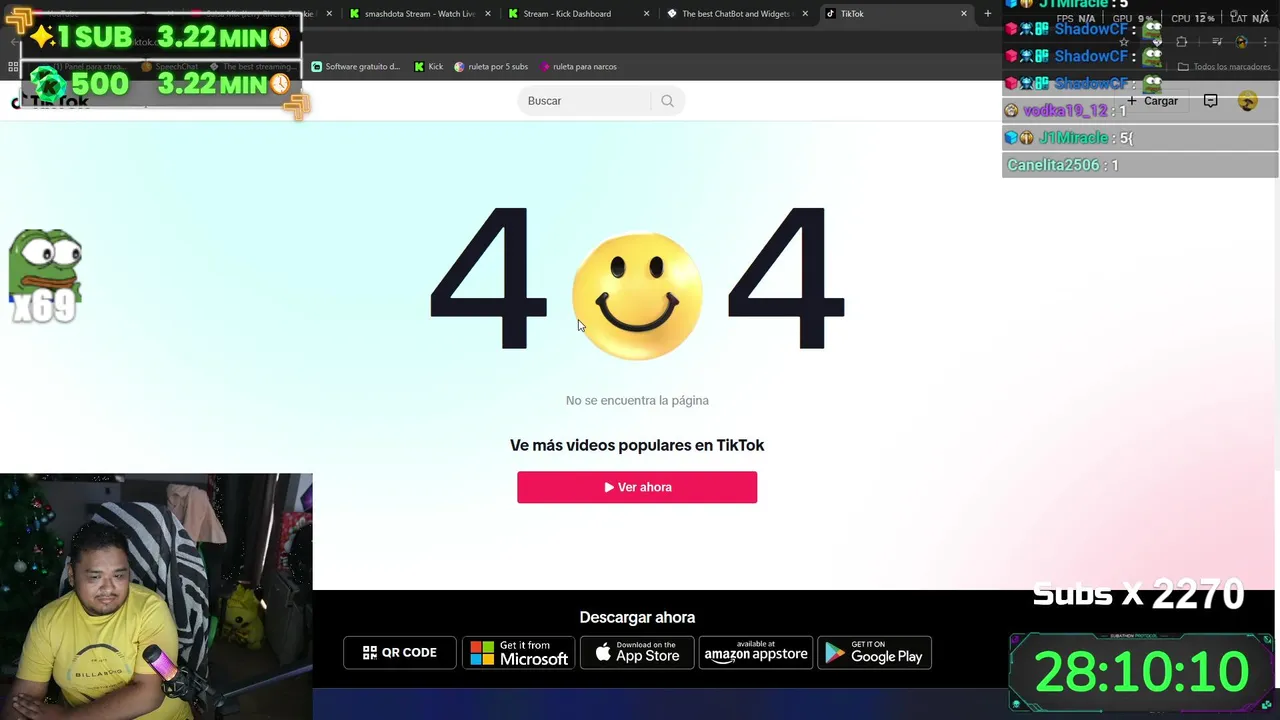Click the 'Descargar ahora' heading
Image resolution: width=1280 pixels, height=720 pixels.
pos(637,617)
